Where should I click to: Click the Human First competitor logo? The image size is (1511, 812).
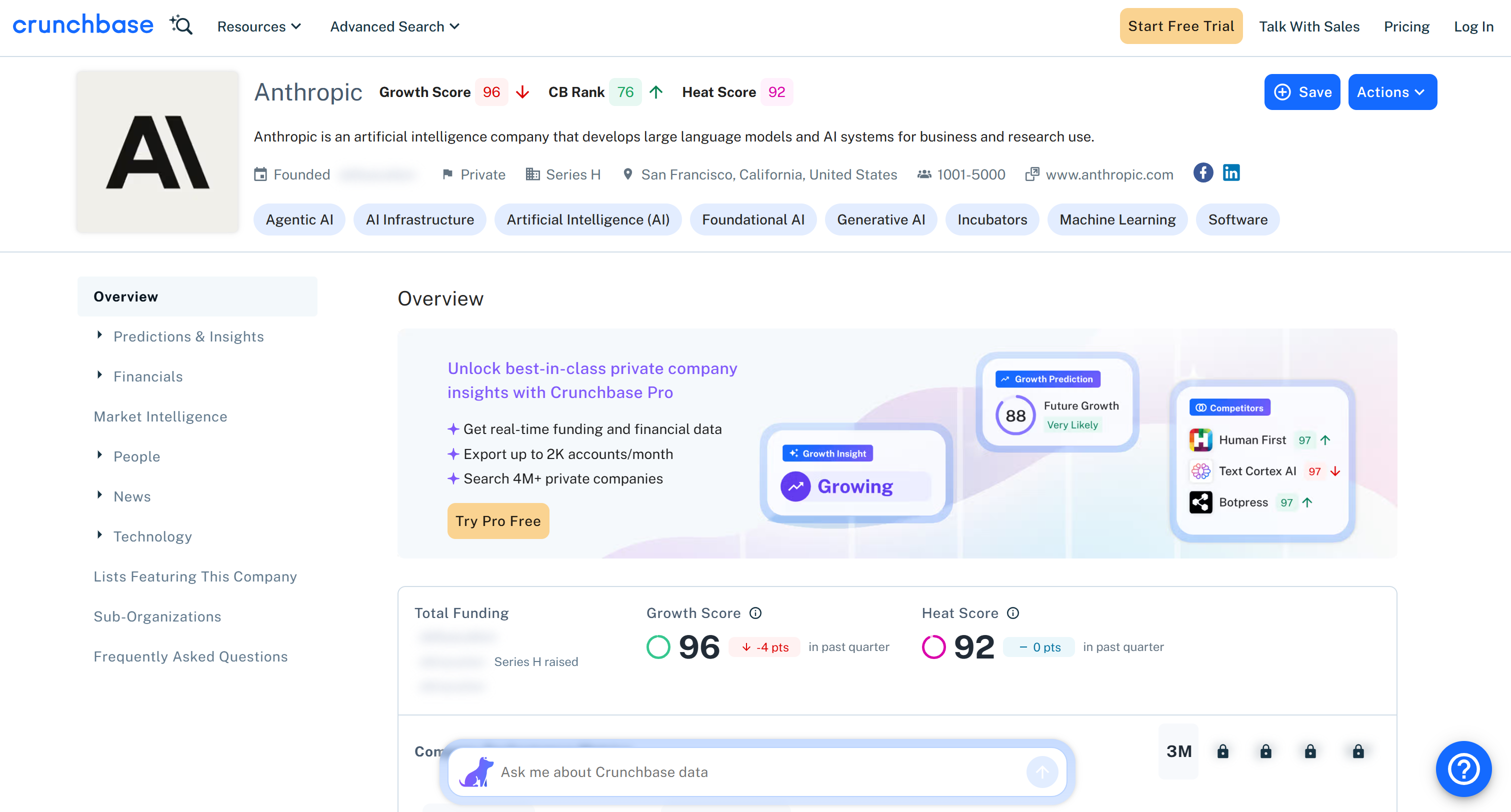1200,440
